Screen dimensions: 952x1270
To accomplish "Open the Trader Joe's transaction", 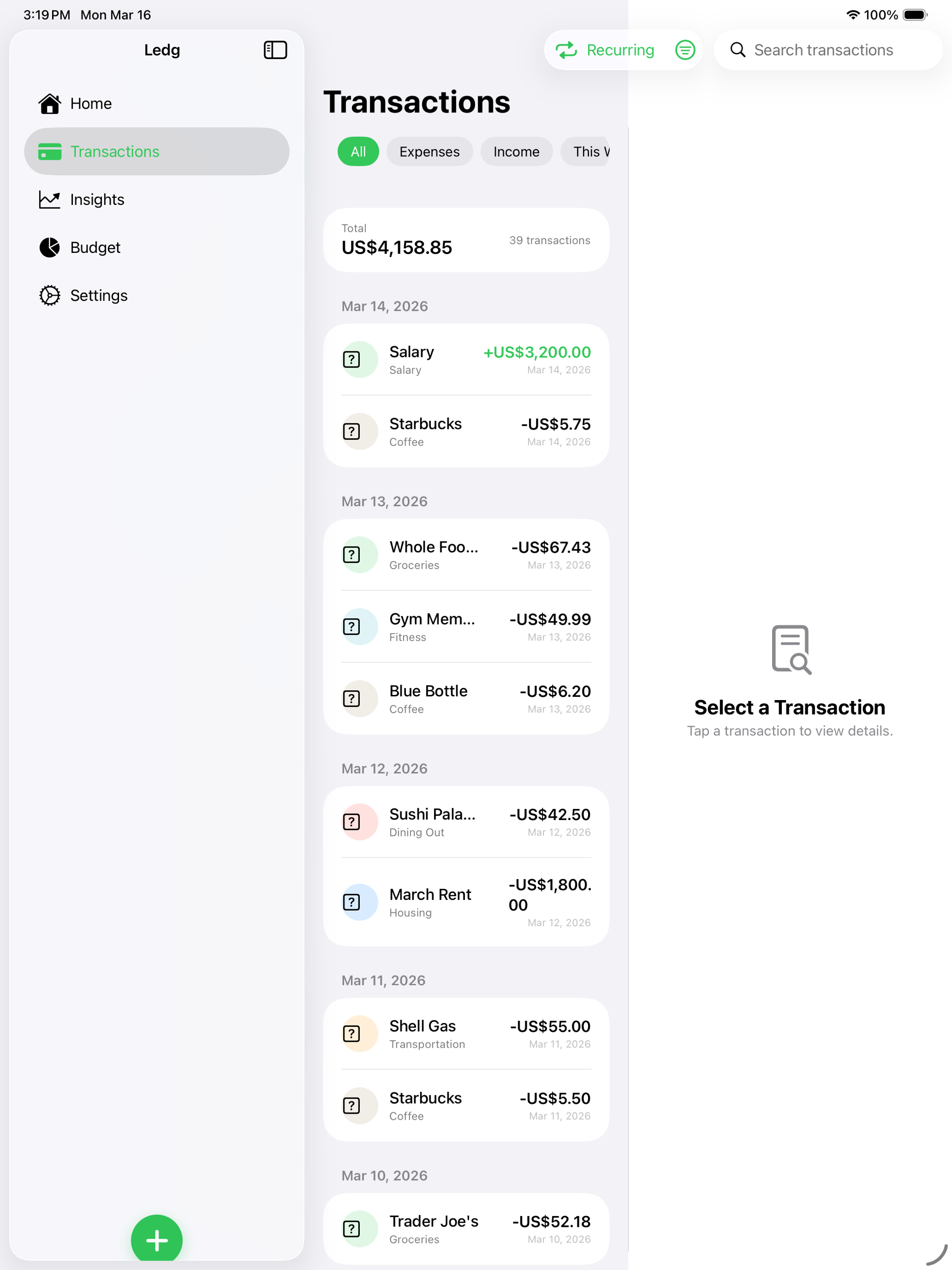I will (x=466, y=1229).
